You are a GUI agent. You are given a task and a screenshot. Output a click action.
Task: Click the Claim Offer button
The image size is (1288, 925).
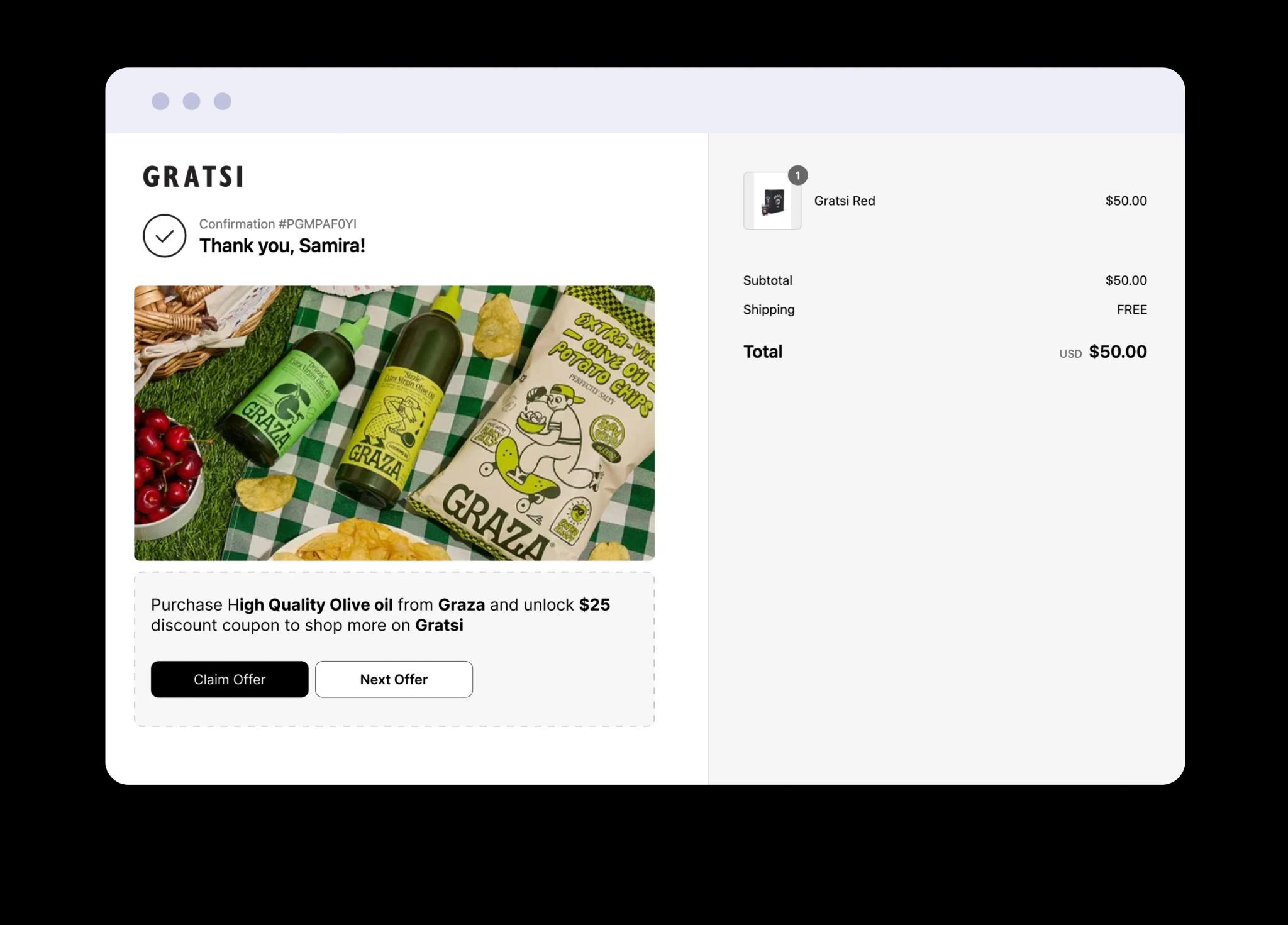(x=230, y=679)
